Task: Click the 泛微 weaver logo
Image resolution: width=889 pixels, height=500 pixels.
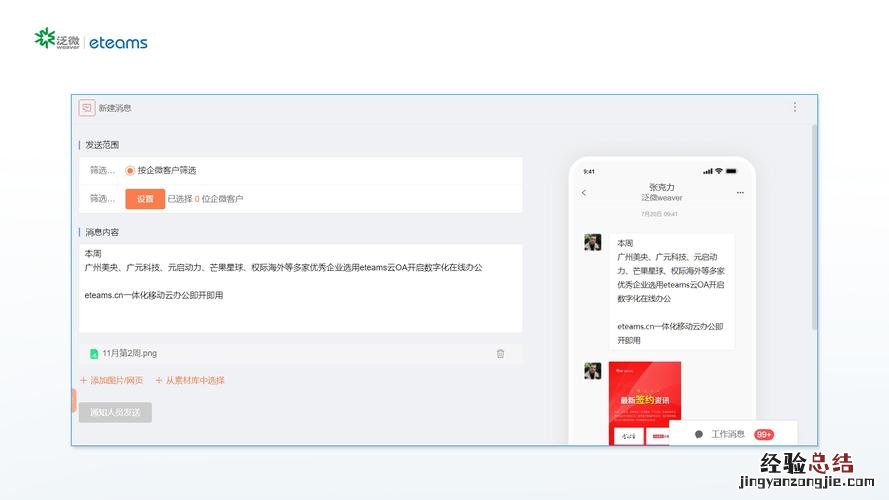Action: coord(57,39)
